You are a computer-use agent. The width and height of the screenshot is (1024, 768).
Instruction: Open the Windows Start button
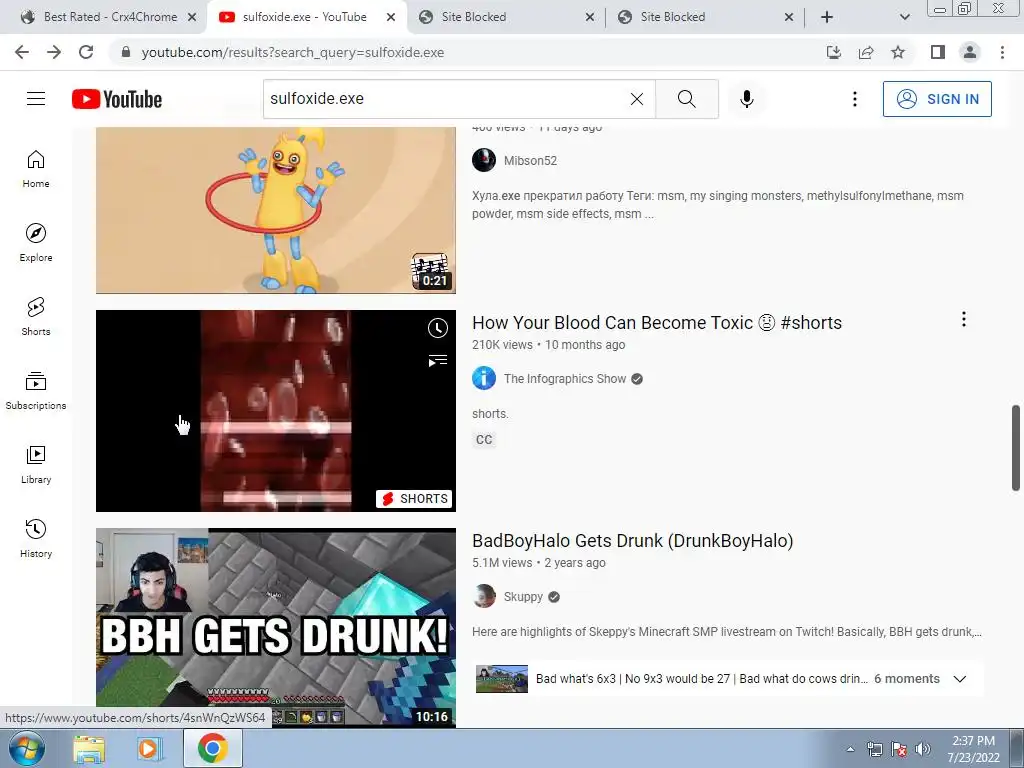click(x=27, y=748)
